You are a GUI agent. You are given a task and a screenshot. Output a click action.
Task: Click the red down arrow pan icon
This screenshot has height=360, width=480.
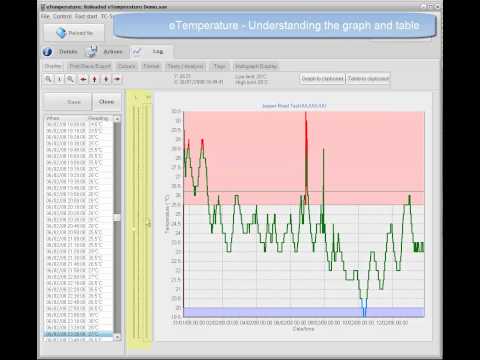pyautogui.click(x=106, y=79)
